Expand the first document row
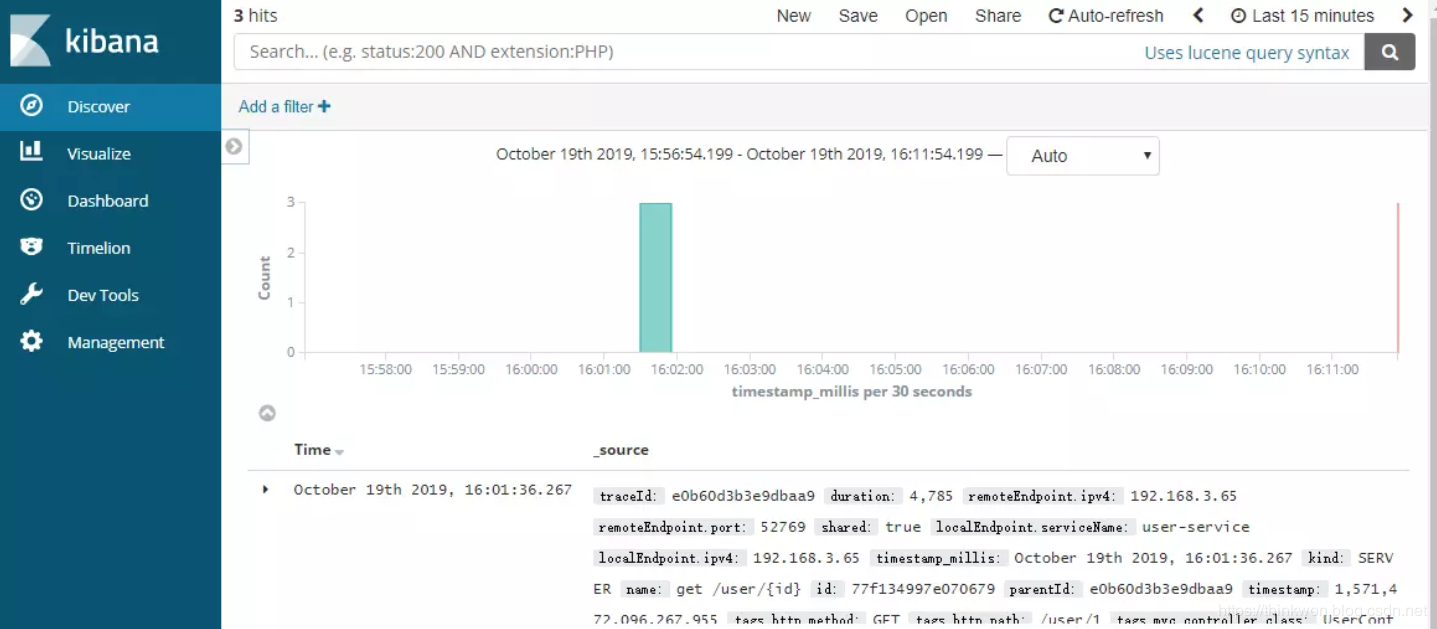Screen dimensions: 1437x629 [x=265, y=490]
